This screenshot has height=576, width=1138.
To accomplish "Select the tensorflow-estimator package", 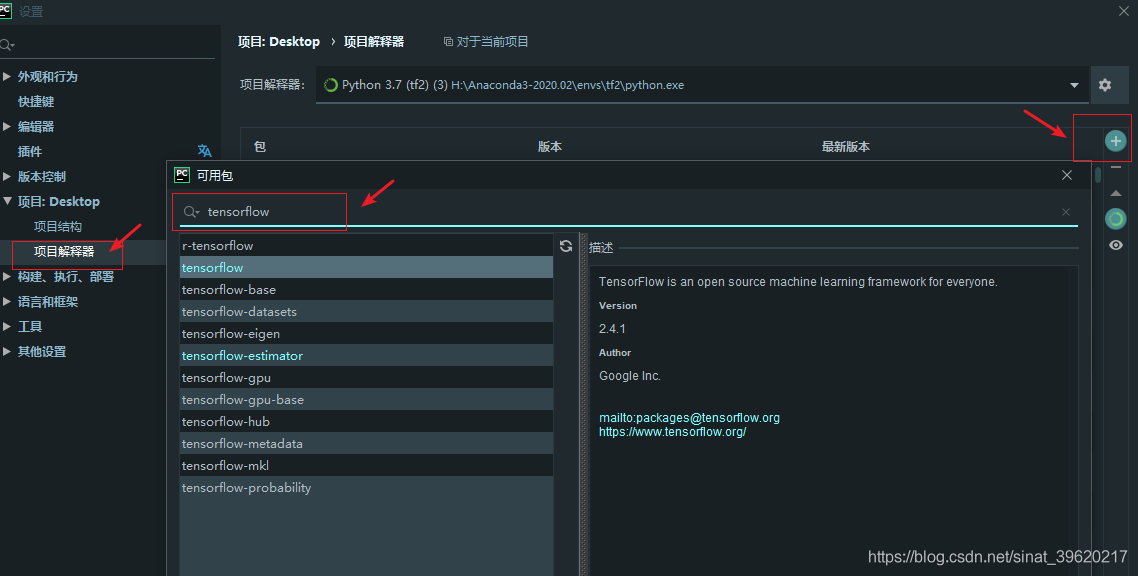I will point(367,355).
